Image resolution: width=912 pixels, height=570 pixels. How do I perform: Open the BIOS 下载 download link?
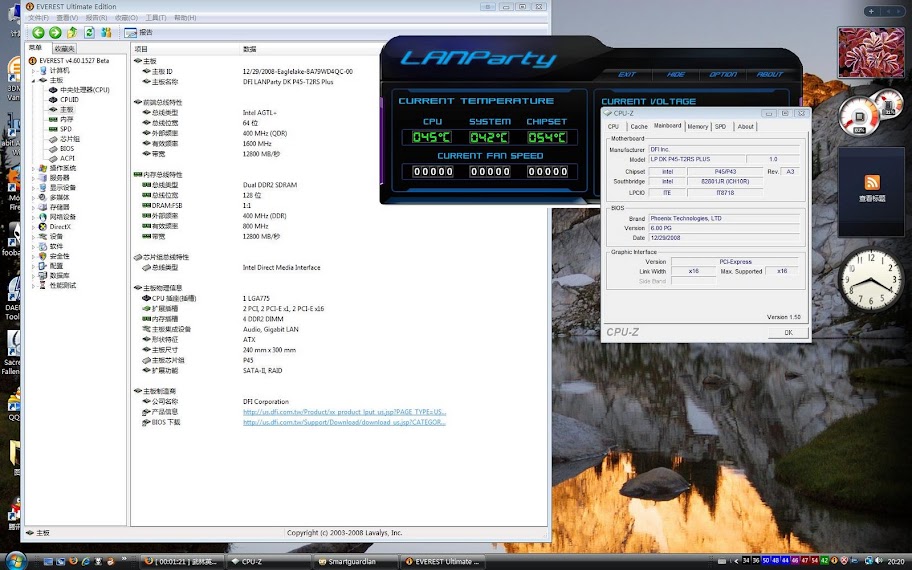[x=344, y=422]
